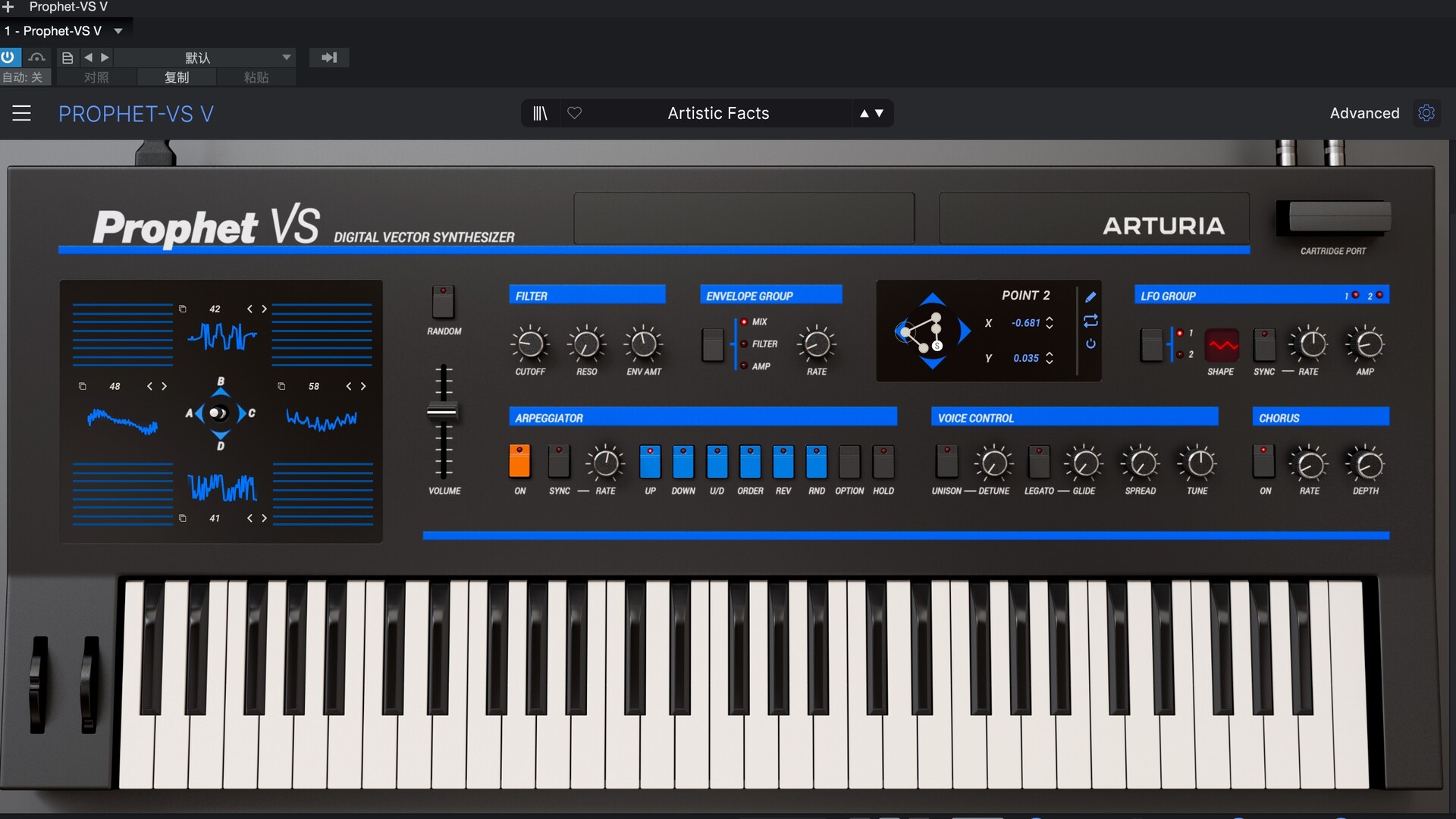Toggle arpeggiator HOLD button
This screenshot has height=819, width=1456.
[x=883, y=461]
